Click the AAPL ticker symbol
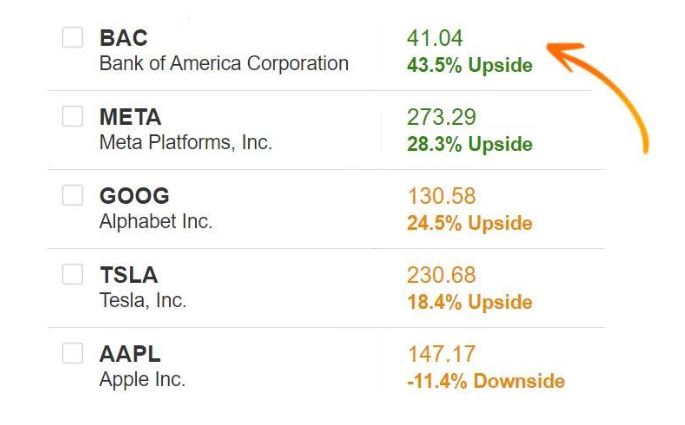 (x=130, y=354)
